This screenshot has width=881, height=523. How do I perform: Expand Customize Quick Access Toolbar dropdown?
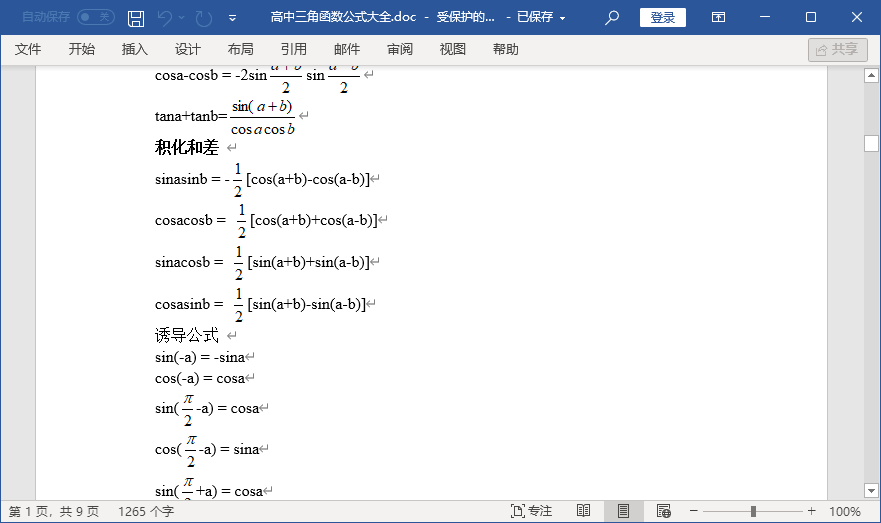pos(233,18)
